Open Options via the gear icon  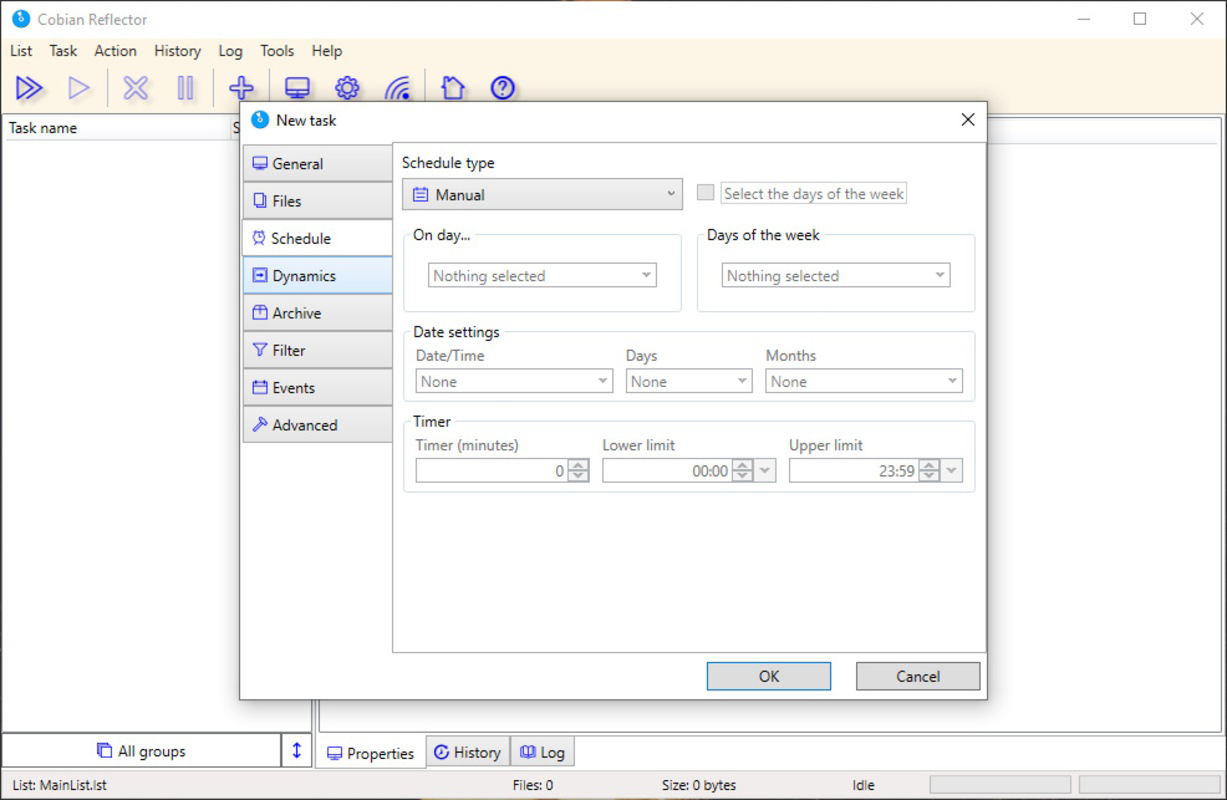pos(347,88)
